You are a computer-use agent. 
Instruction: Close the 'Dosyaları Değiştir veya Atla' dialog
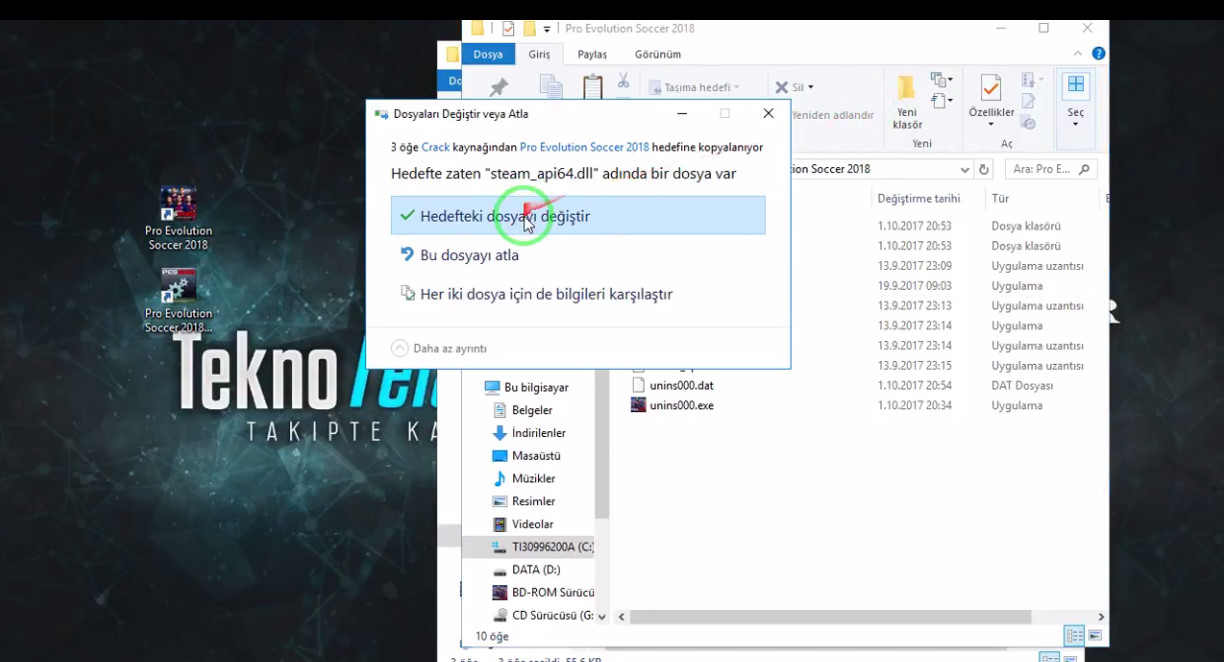click(x=768, y=114)
